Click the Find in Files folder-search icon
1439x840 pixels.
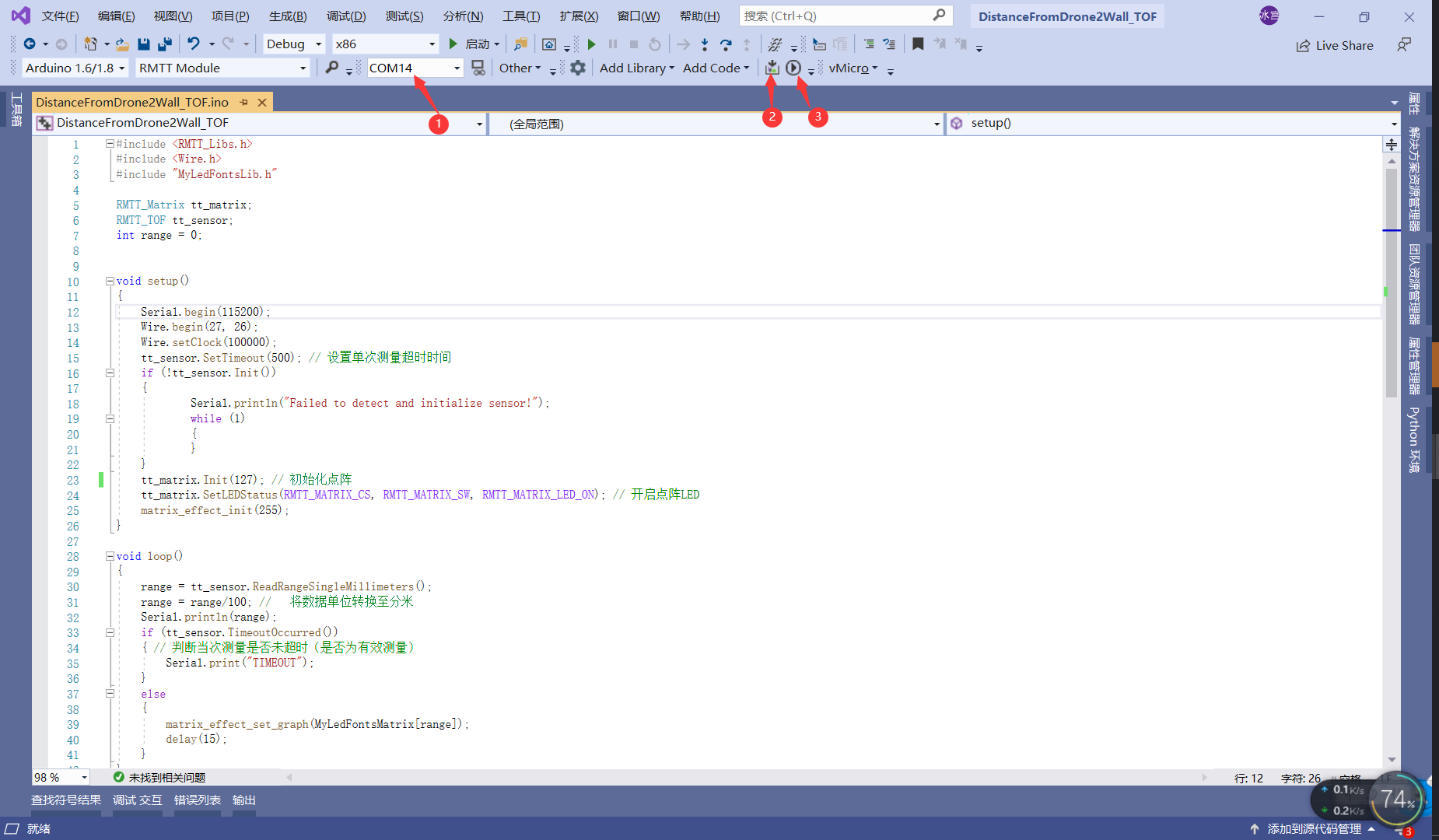[520, 44]
